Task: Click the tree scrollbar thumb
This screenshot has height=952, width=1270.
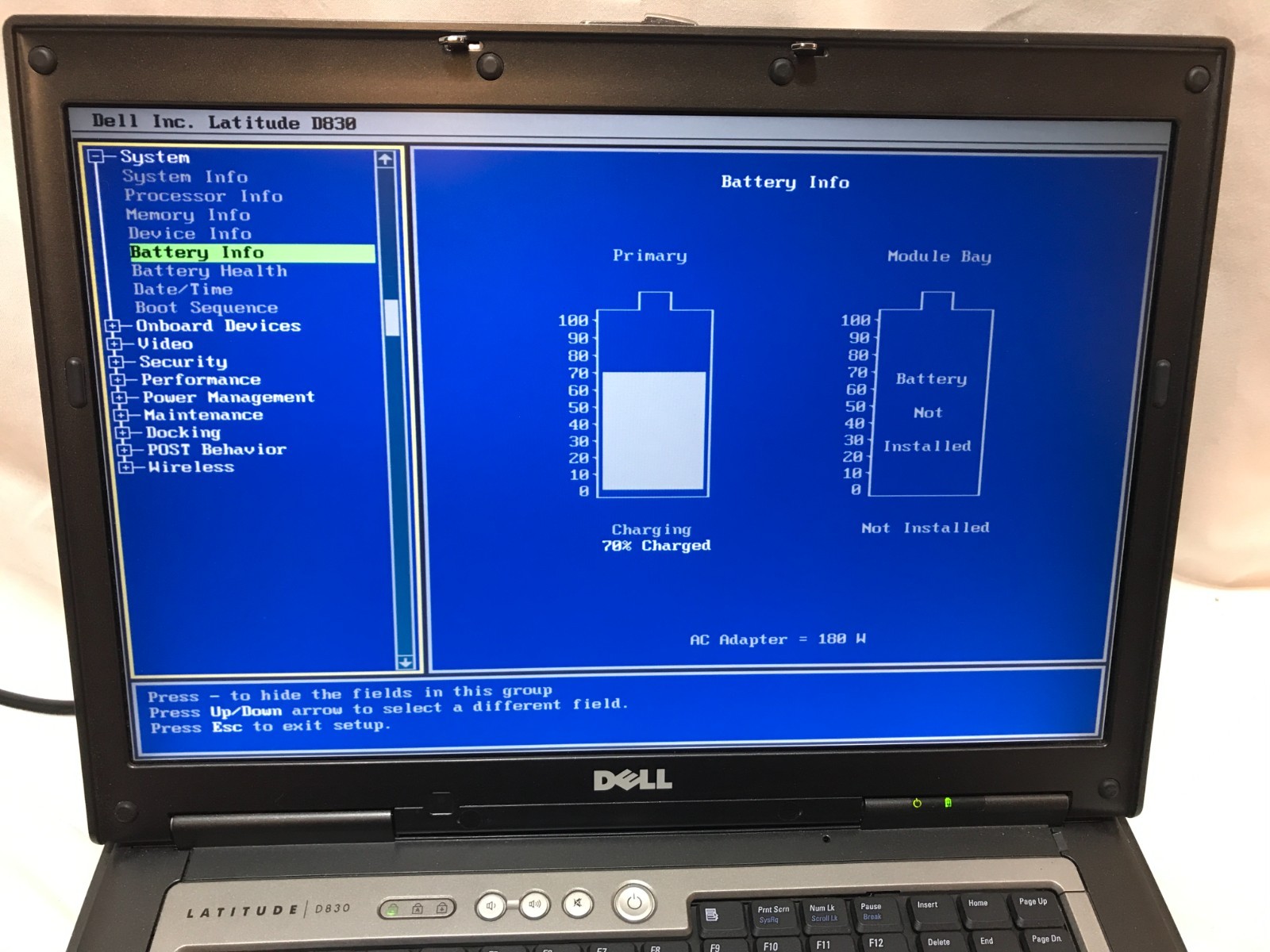Action: pos(392,317)
